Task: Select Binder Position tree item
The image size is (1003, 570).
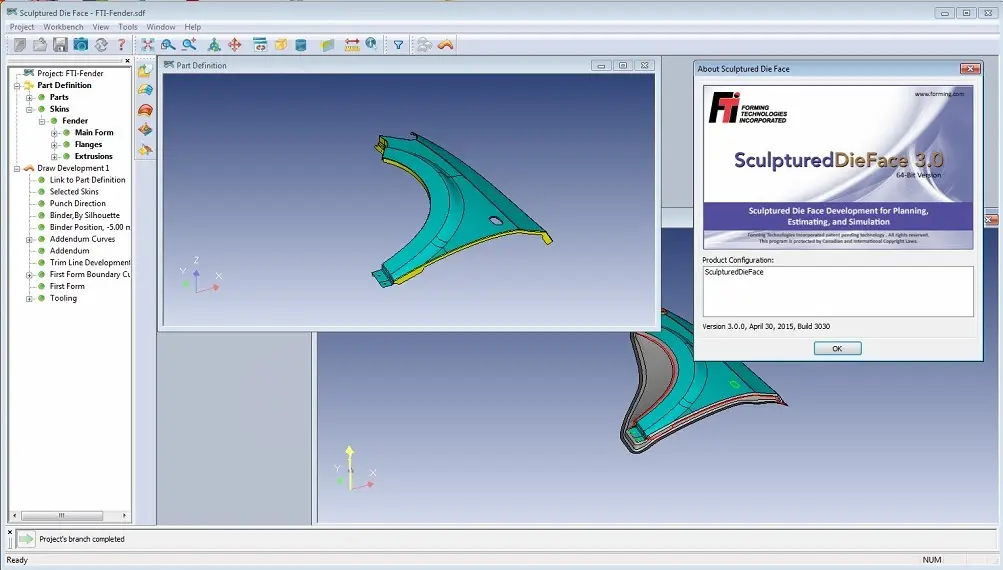Action: [90, 227]
